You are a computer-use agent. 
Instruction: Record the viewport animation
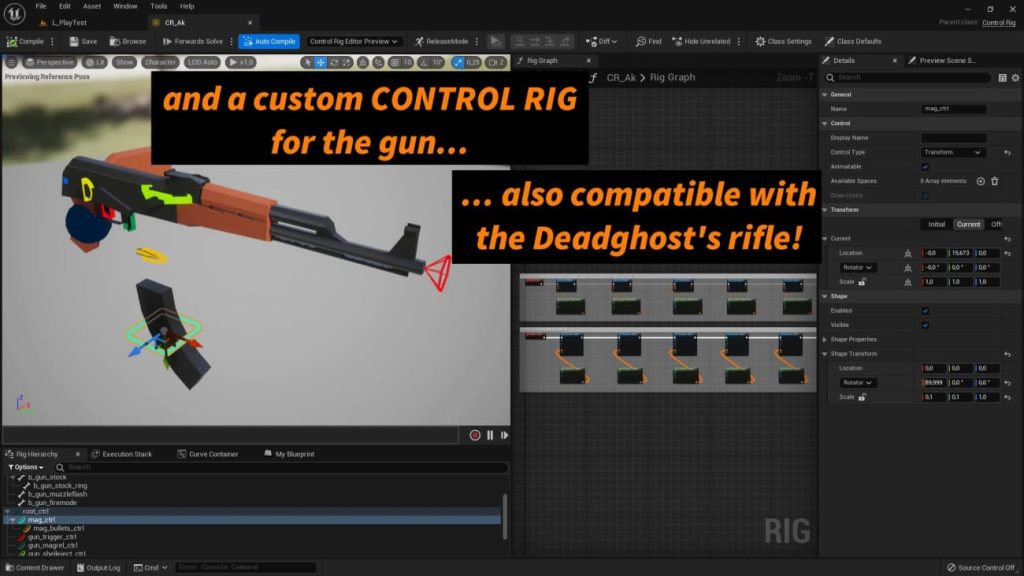coord(475,435)
